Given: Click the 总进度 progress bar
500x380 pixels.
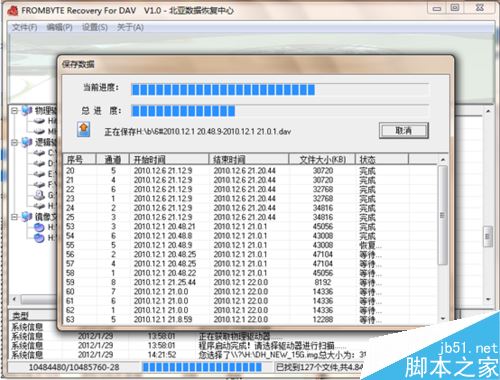Looking at the screenshot, I should 280,111.
